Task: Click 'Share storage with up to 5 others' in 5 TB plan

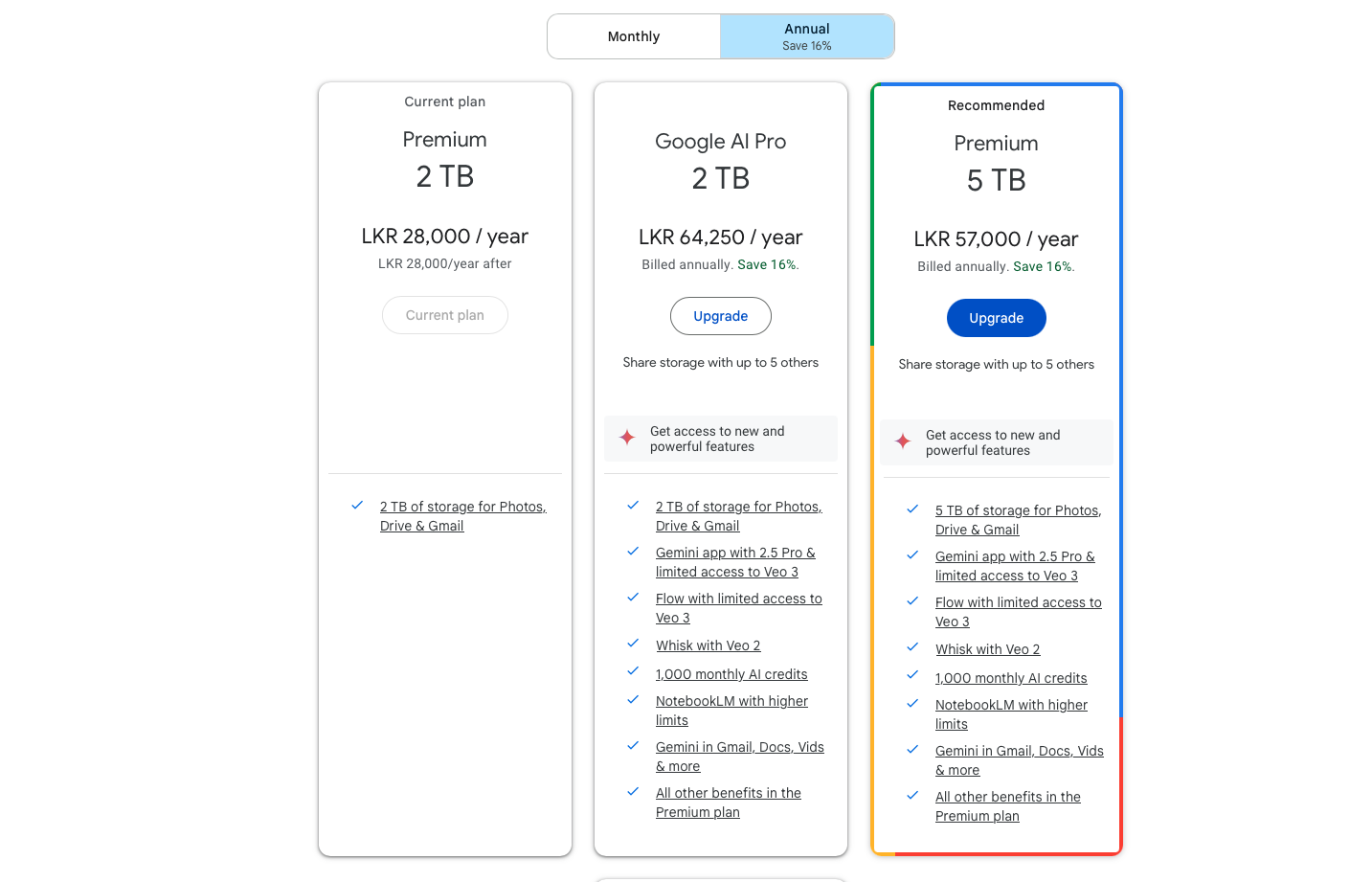Action: (997, 365)
